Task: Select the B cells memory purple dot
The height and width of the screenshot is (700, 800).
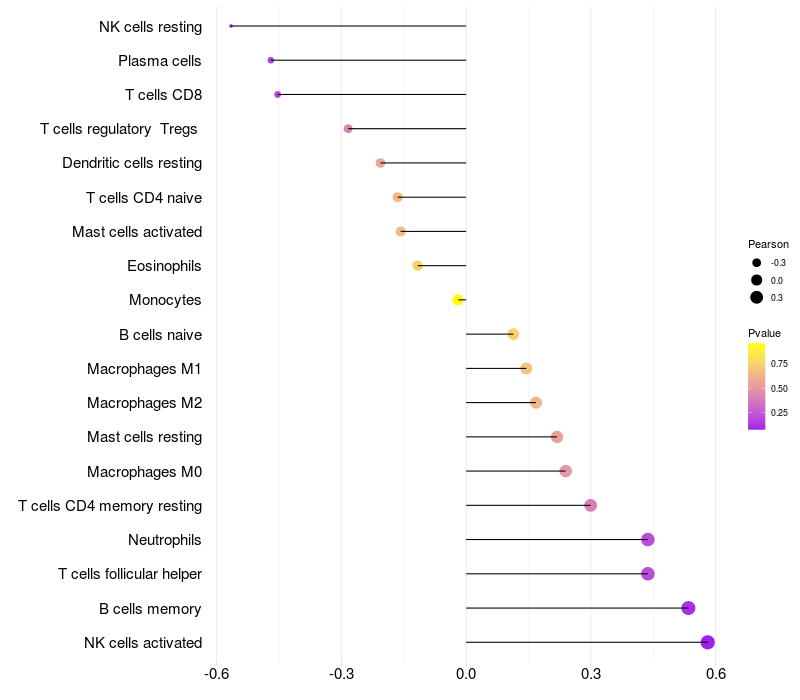Action: [x=688, y=608]
